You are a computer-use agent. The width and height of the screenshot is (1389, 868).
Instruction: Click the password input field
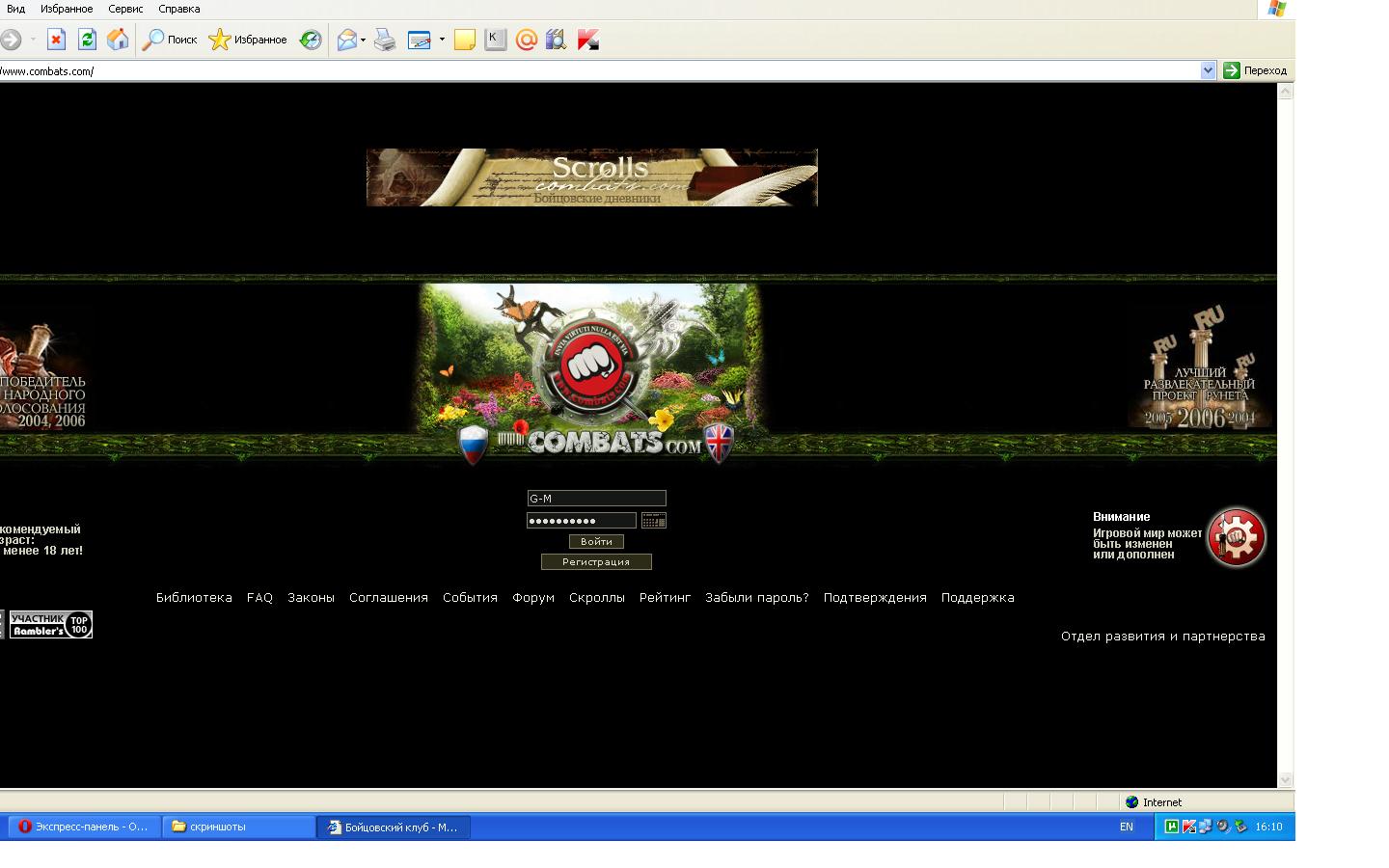pyautogui.click(x=582, y=521)
